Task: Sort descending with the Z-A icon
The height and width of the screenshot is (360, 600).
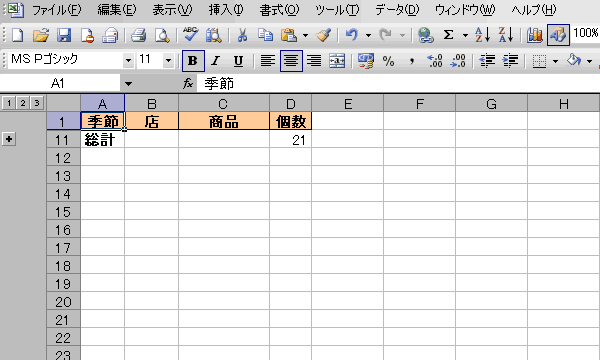Action: 506,35
